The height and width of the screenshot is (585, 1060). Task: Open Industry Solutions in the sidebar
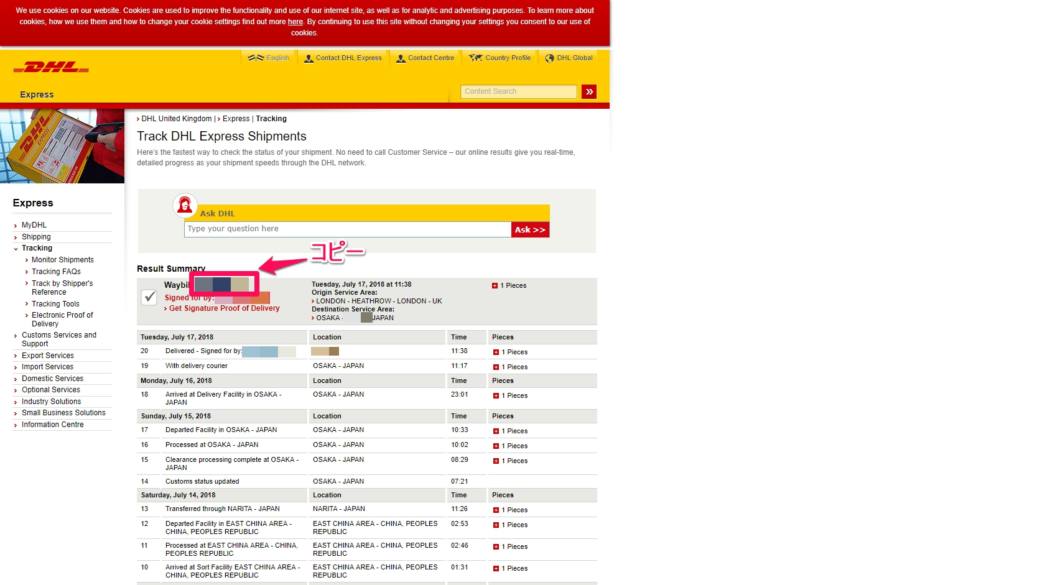(x=51, y=401)
